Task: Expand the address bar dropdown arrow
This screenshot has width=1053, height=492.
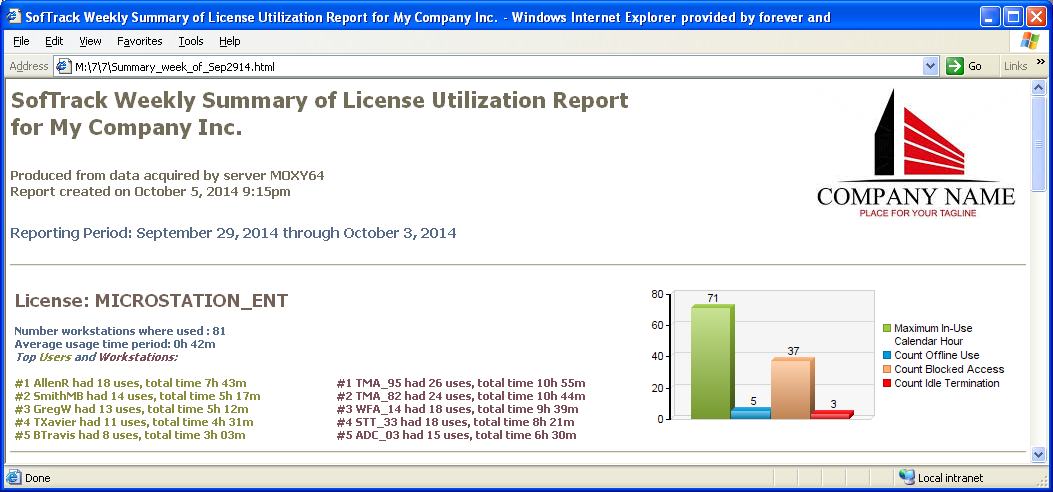Action: point(930,66)
